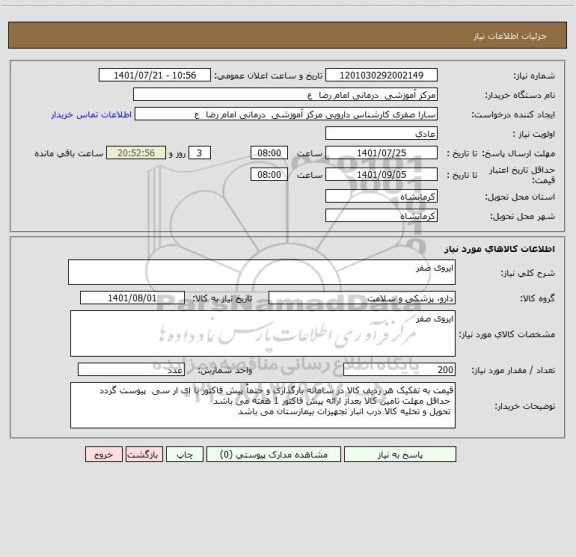Click the اطلاعات کالاهای مورد نیاز heading
This screenshot has height=557, width=576.
(500, 249)
